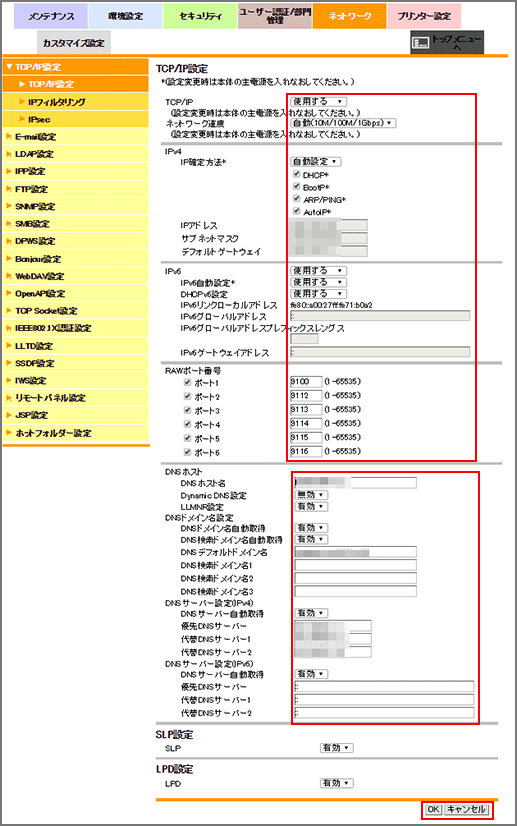Open the プリンター設定 tab

pyautogui.click(x=424, y=16)
